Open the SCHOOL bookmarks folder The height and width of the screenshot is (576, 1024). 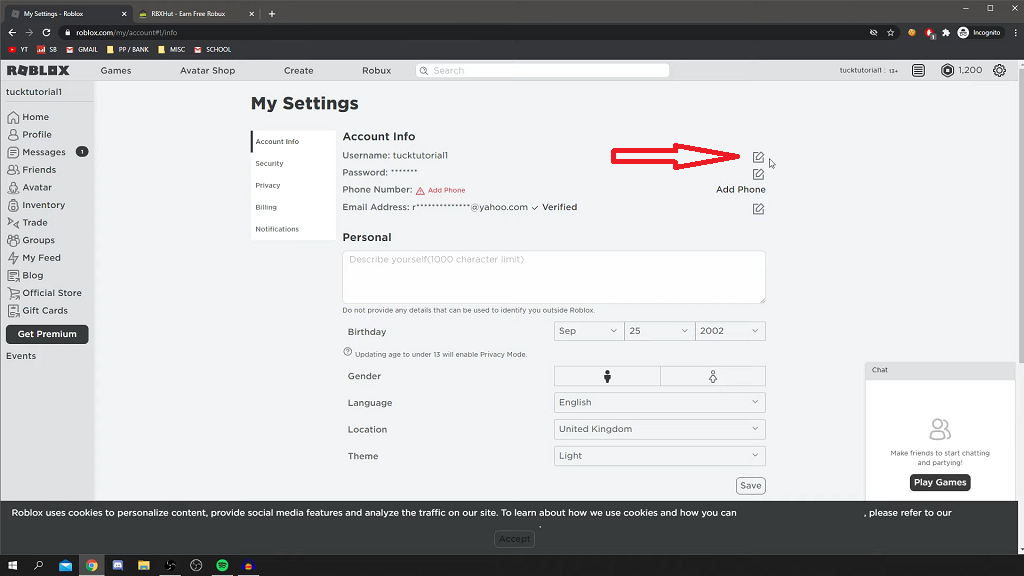[x=212, y=50]
